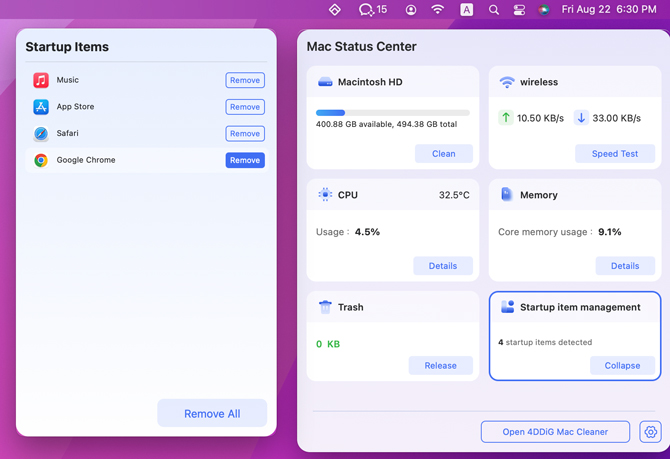
Task: Click the 0 KB trash size
Action: click(328, 344)
